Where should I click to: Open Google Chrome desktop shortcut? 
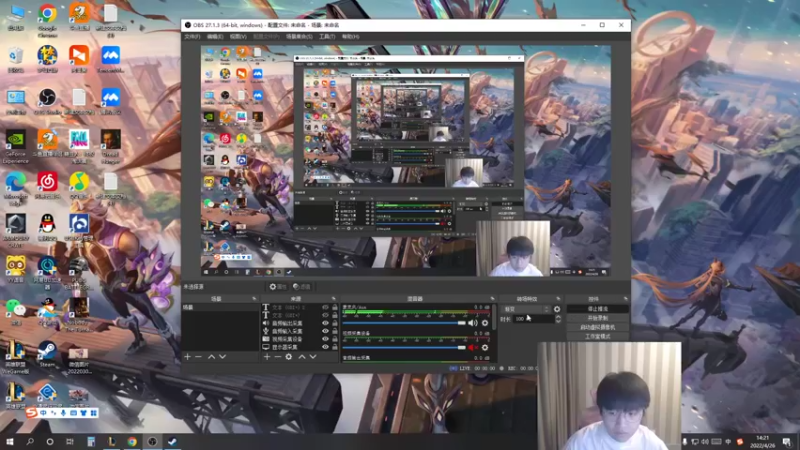pos(47,21)
